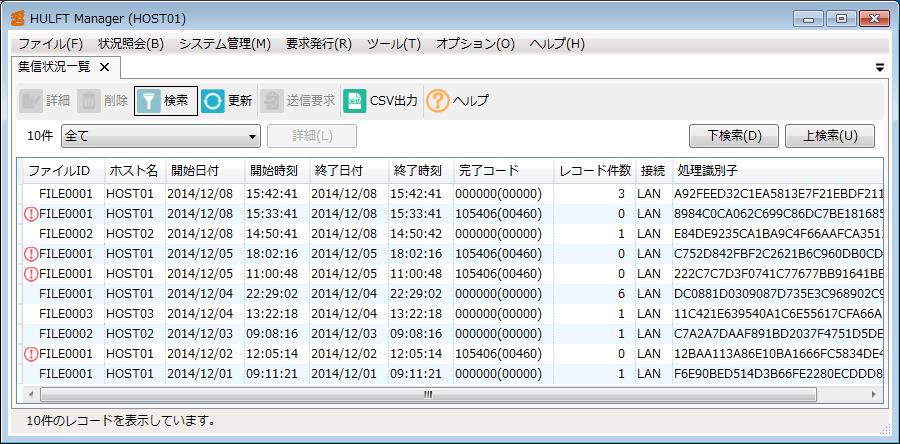Click the HOST03 cell
This screenshot has height=444, width=900.
click(130, 314)
